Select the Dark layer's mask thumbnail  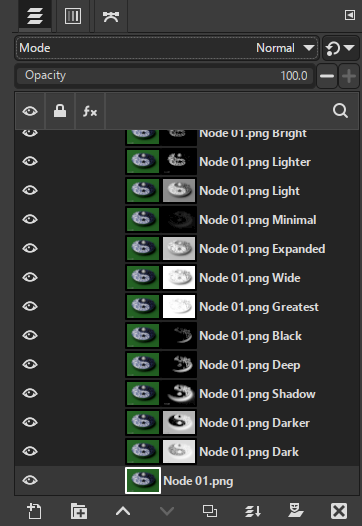tap(179, 451)
